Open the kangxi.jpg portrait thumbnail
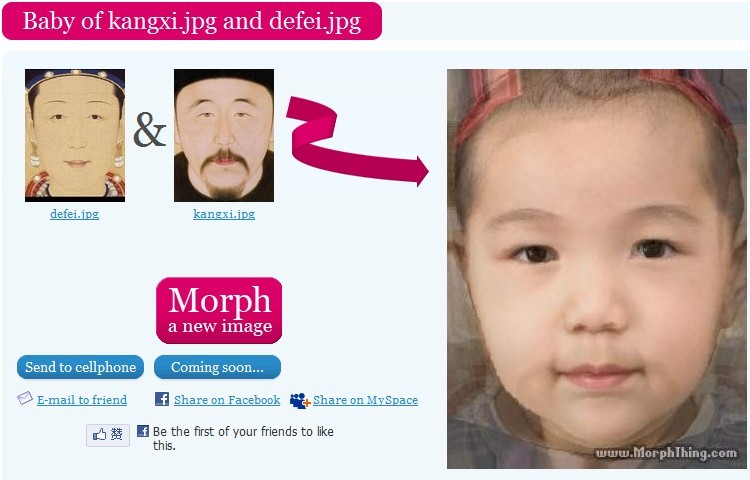 (224, 135)
